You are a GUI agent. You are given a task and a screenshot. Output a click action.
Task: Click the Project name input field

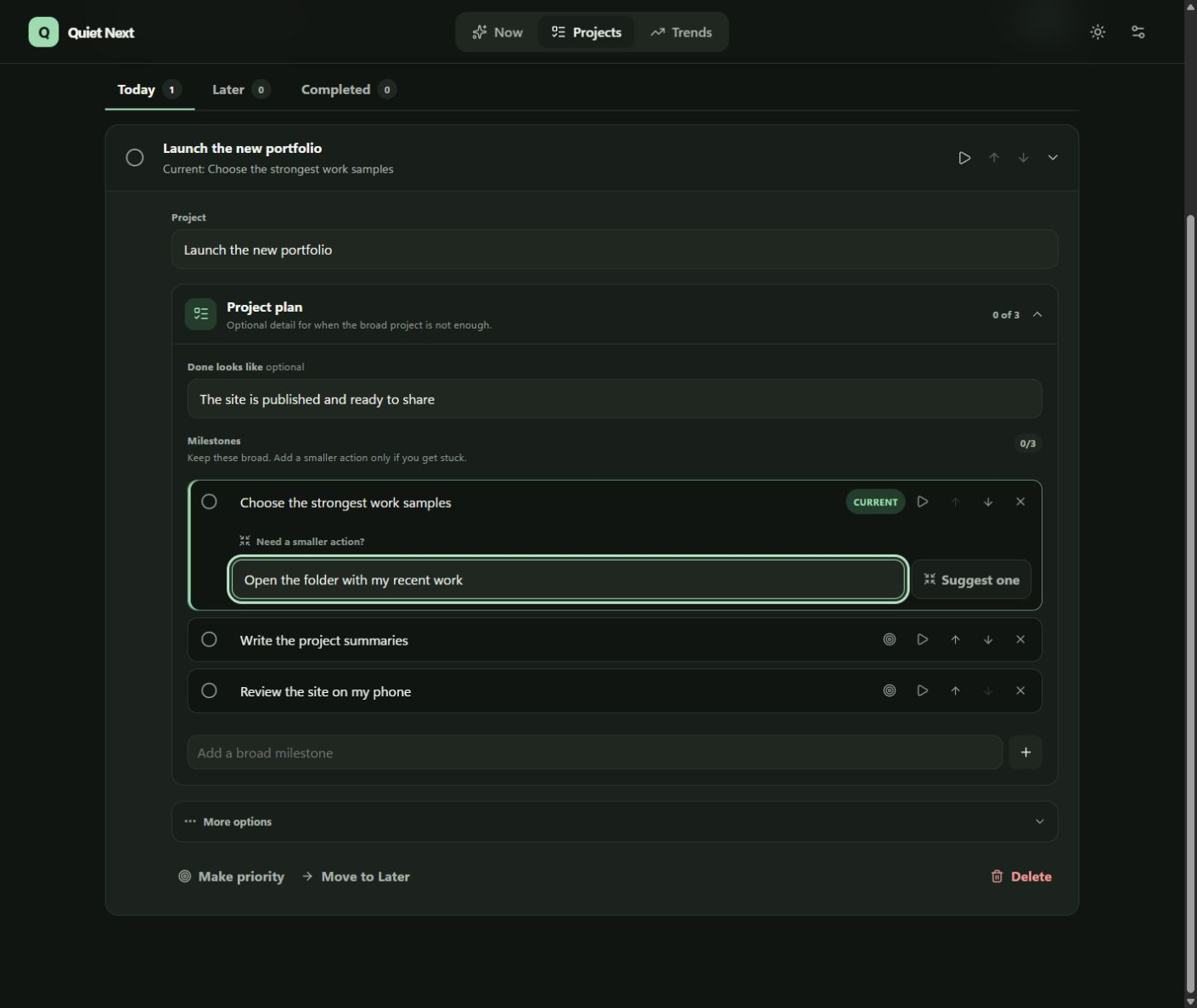pyautogui.click(x=615, y=250)
